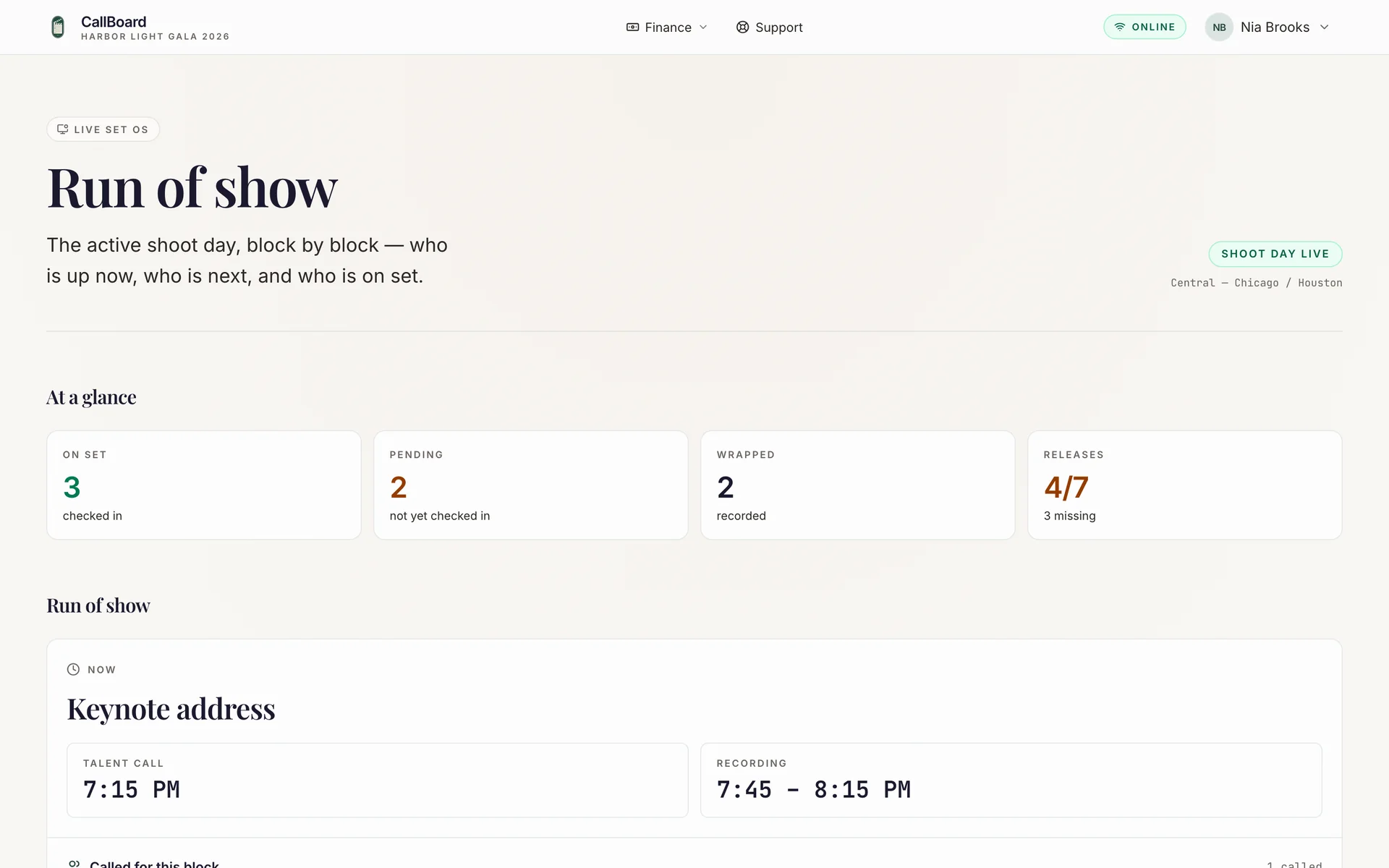Viewport: 1389px width, 868px height.
Task: Click the large 'Run of show' page title
Action: click(x=192, y=188)
